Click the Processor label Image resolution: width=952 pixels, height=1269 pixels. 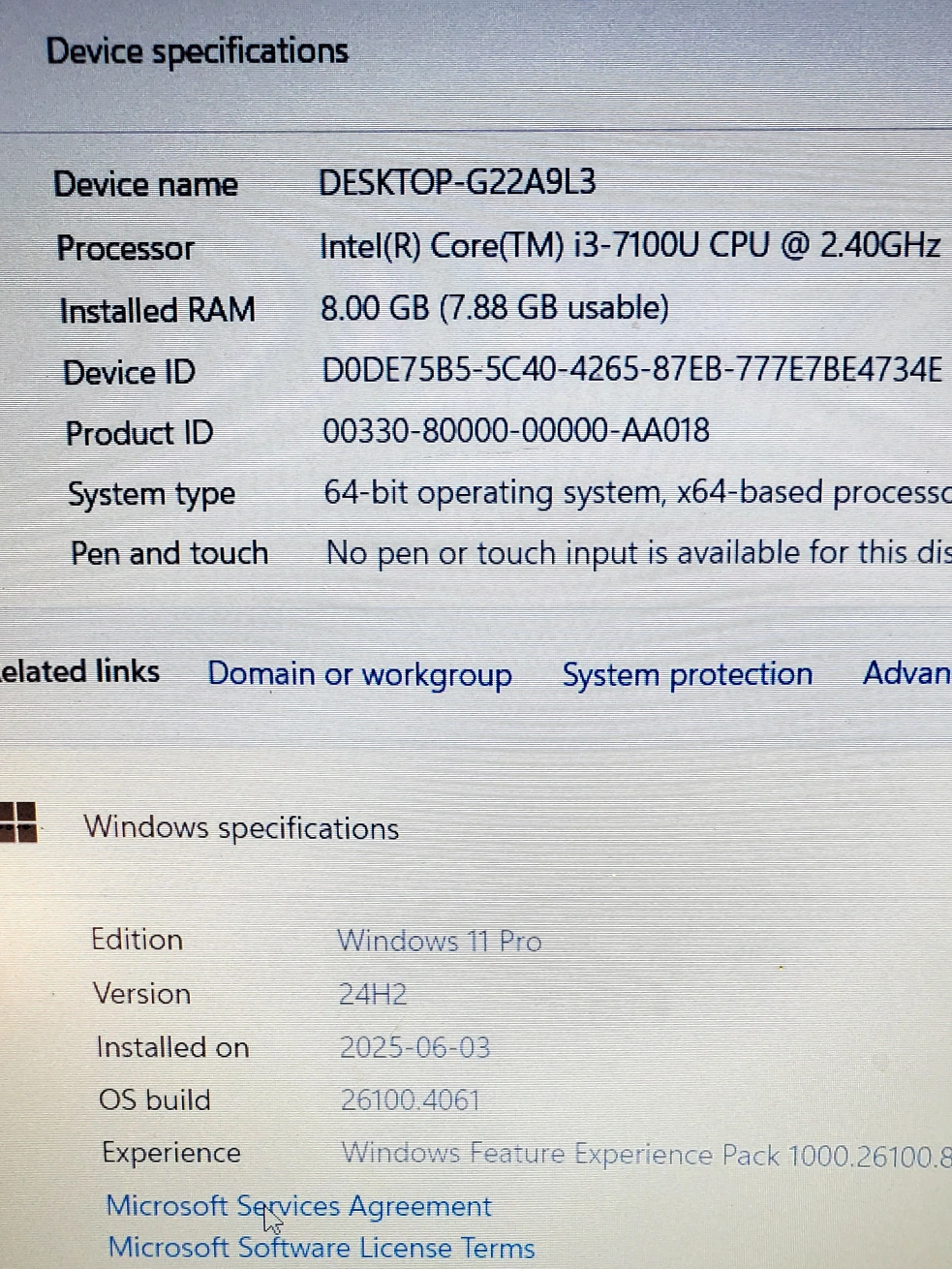[x=126, y=248]
